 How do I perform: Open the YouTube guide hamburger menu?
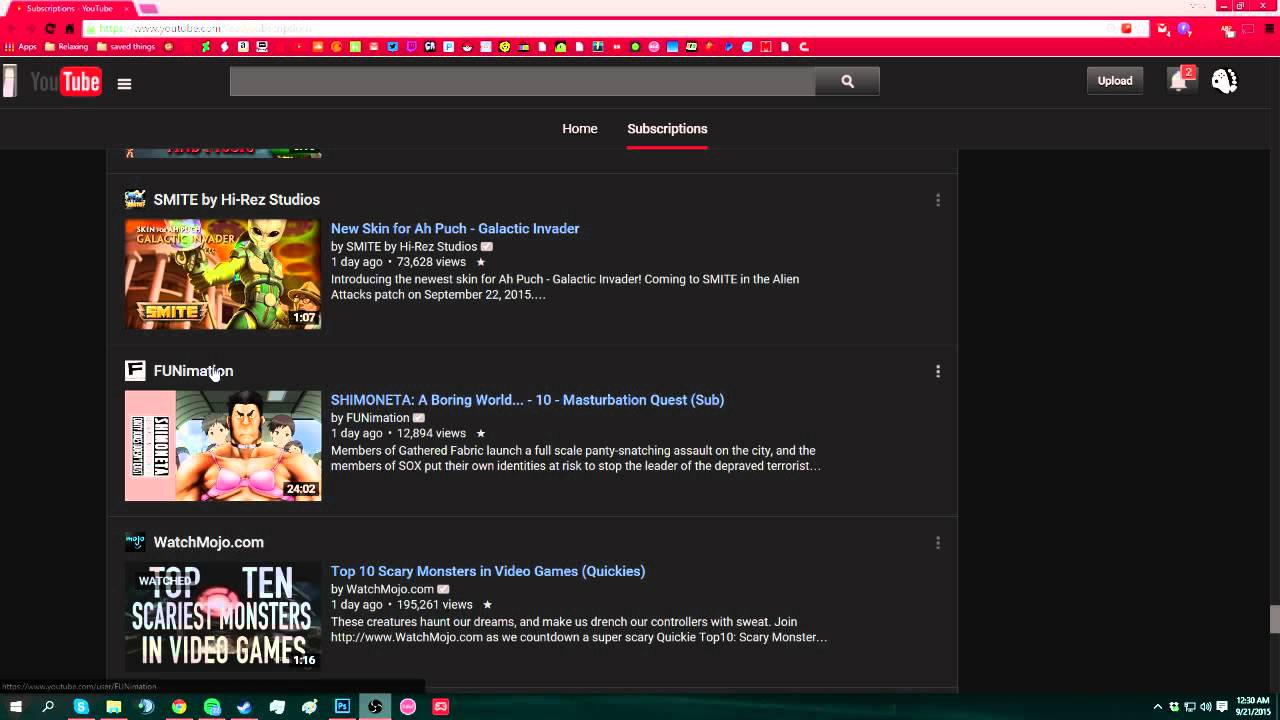pos(124,84)
